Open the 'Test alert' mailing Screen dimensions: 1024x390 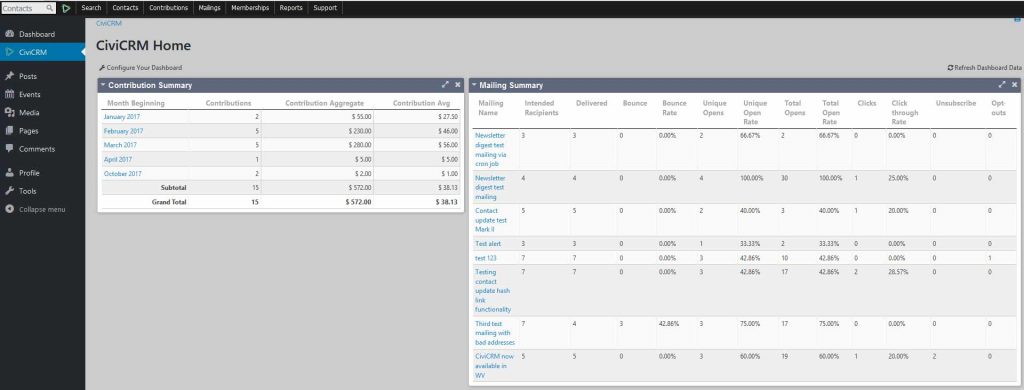pyautogui.click(x=488, y=244)
